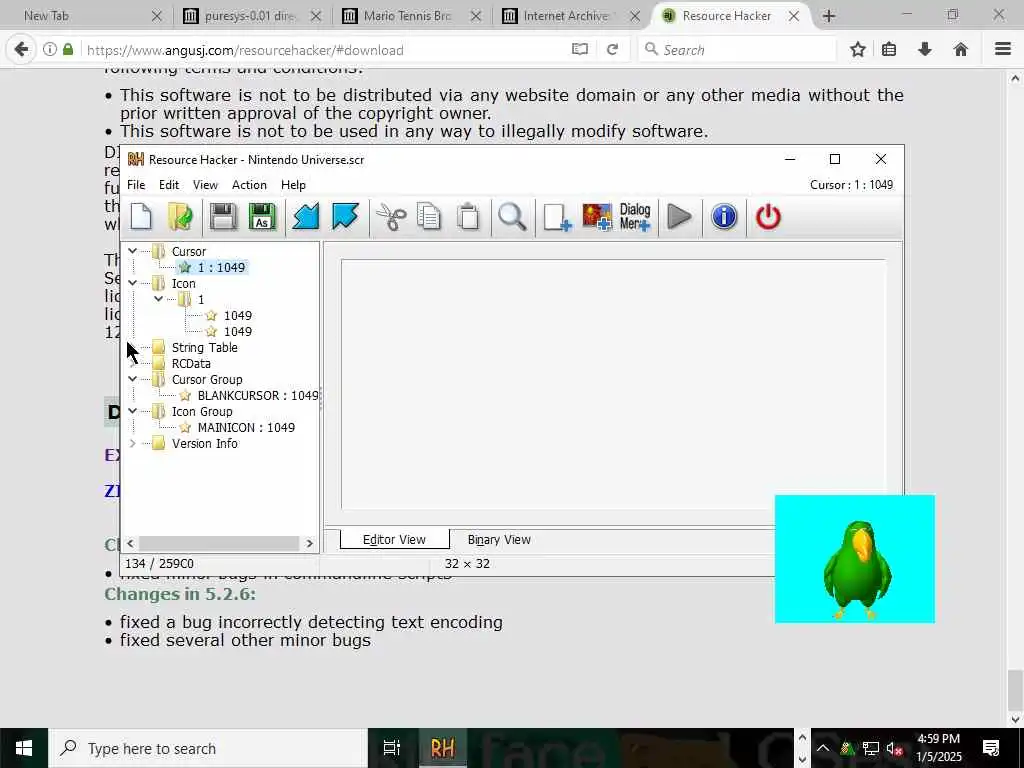Screen dimensions: 1024x768
Task: Click the tree panel's left scroll arrow
Action: click(x=130, y=543)
